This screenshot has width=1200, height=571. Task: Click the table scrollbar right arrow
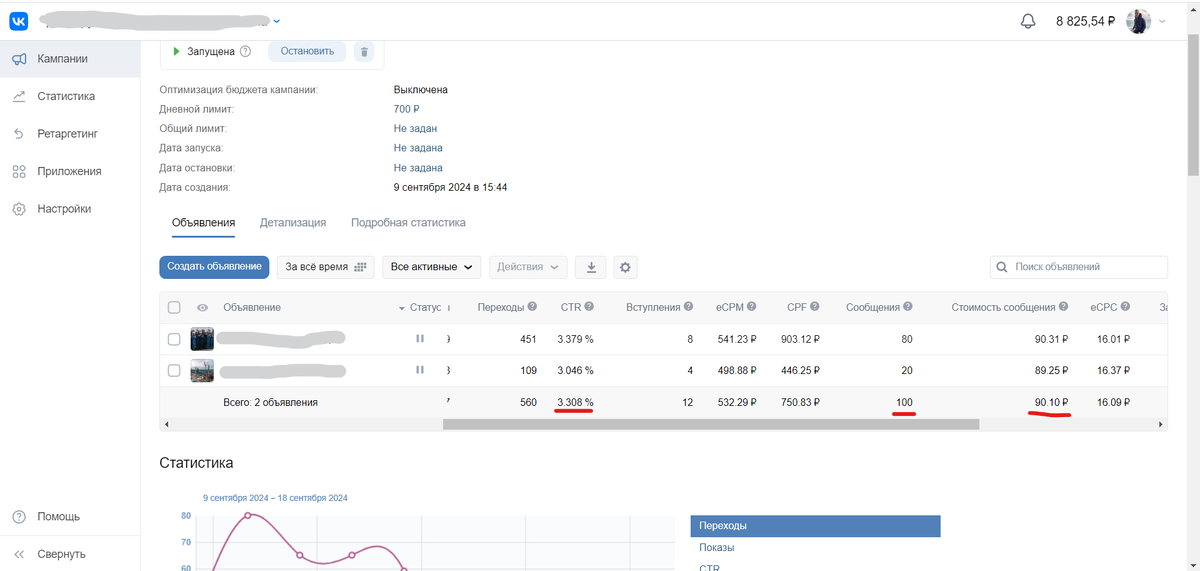point(1162,424)
